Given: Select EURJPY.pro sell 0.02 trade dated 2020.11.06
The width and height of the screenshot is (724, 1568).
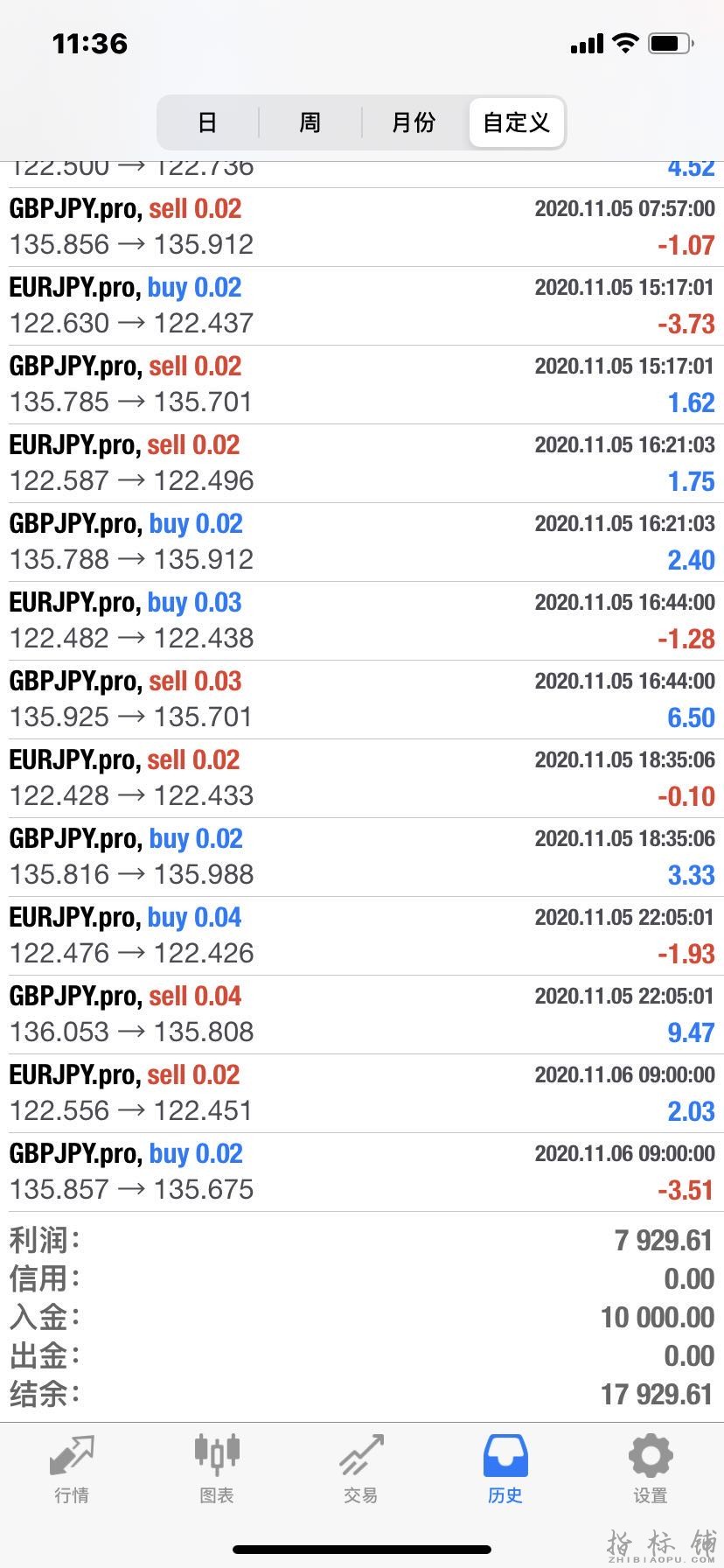Looking at the screenshot, I should pos(362,1094).
